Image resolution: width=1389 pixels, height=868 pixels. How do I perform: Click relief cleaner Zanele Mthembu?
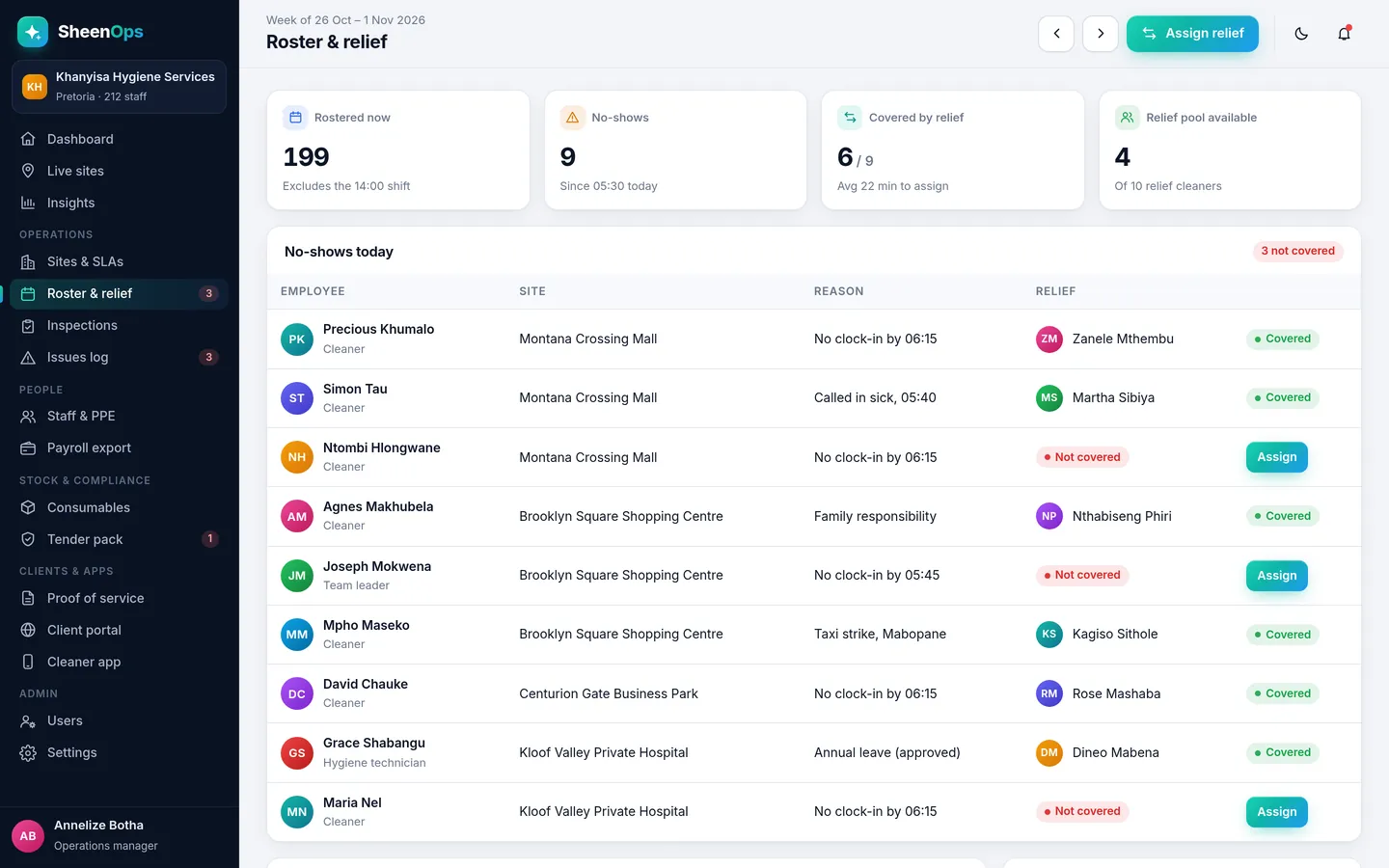coord(1123,339)
